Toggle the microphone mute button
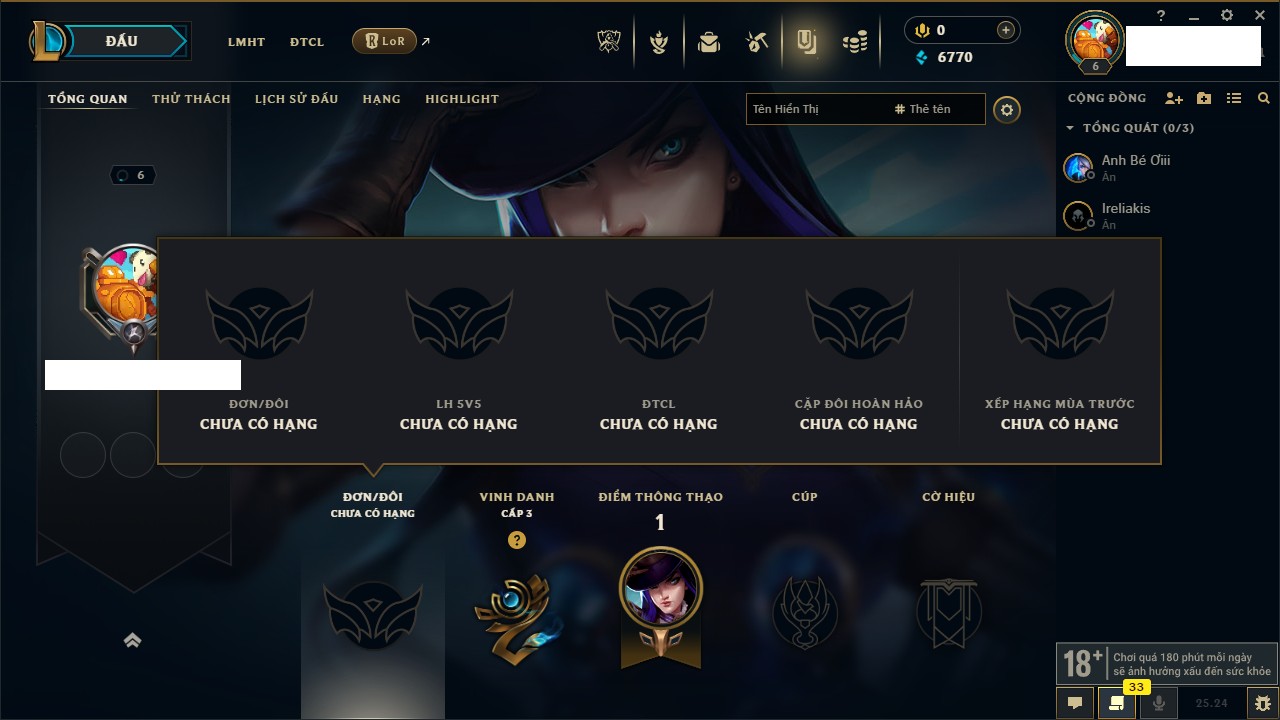This screenshot has width=1280, height=720. (x=1159, y=703)
